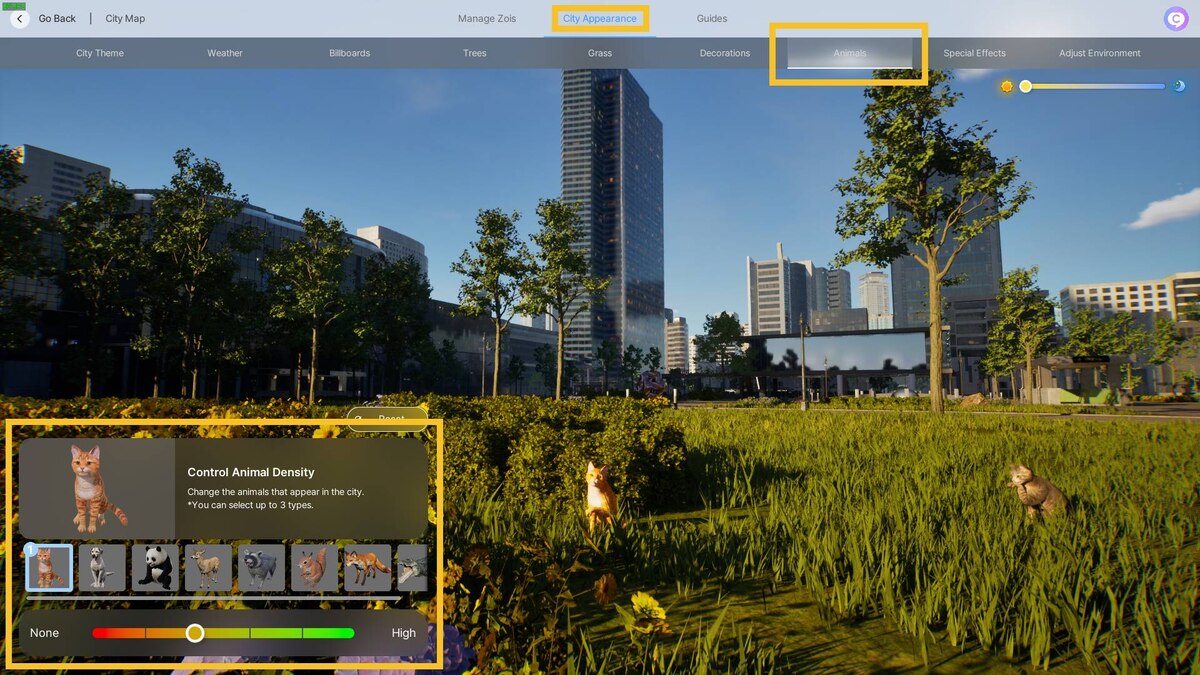Select the crocodile animal thumbnail
Screen dimensions: 1200x675
pos(412,568)
